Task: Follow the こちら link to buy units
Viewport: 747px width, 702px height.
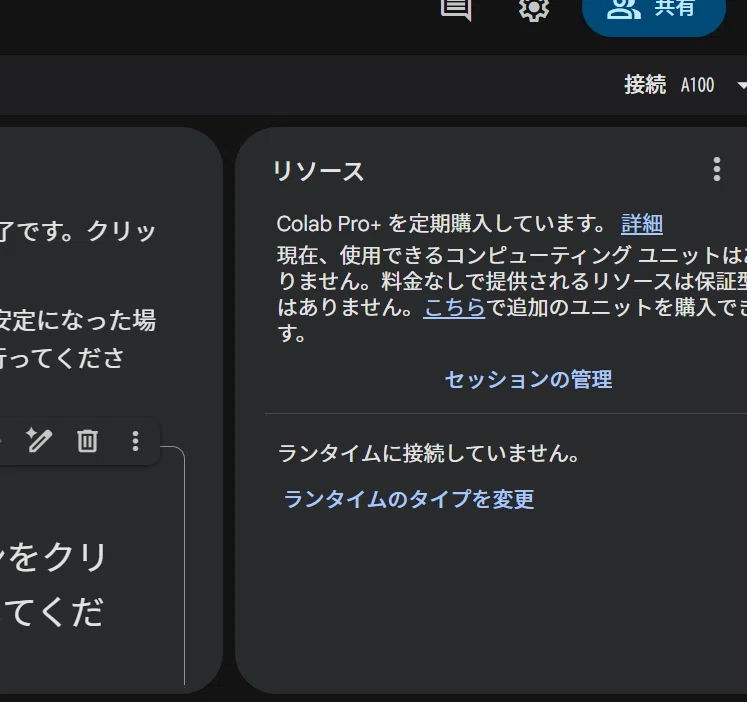Action: point(454,307)
